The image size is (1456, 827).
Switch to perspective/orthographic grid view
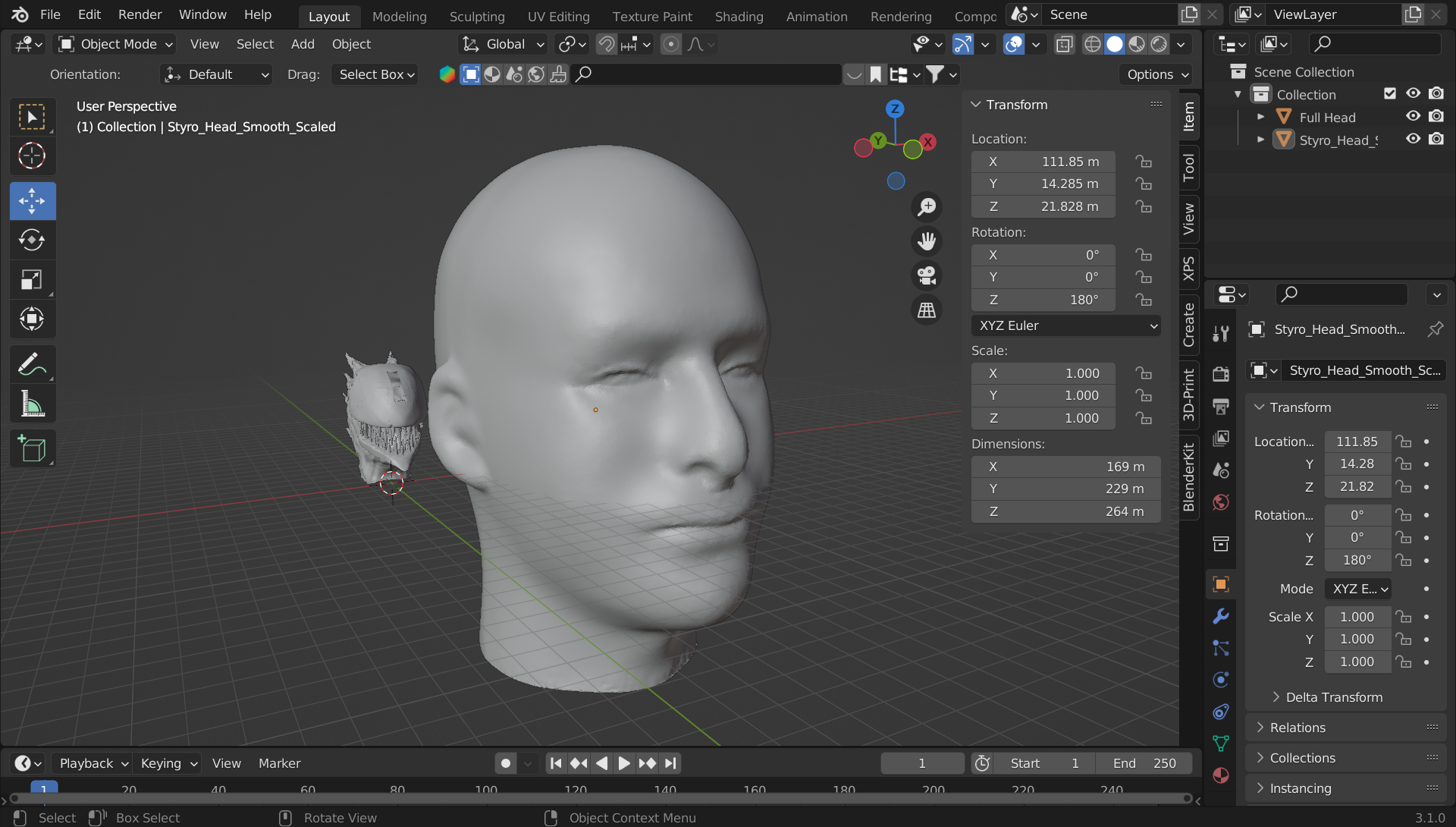pyautogui.click(x=927, y=310)
